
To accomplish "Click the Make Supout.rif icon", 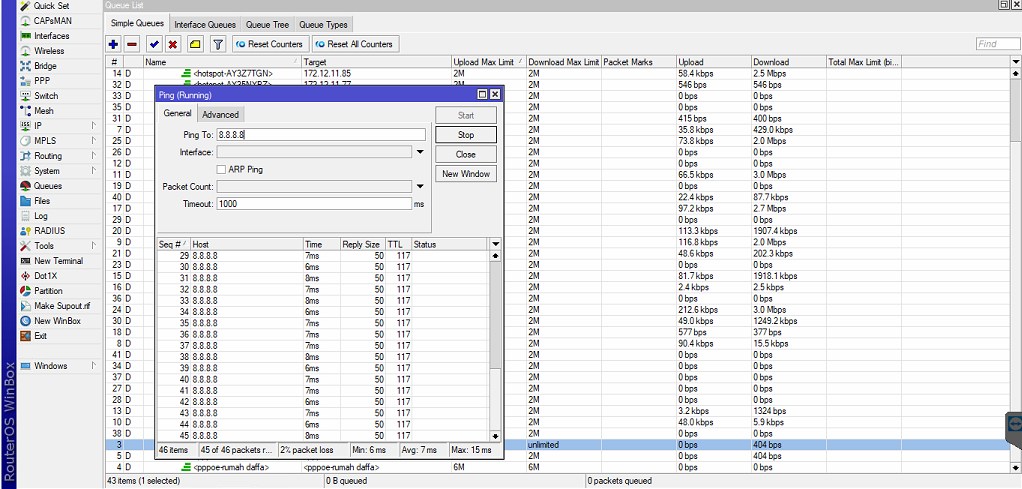I will 25,306.
